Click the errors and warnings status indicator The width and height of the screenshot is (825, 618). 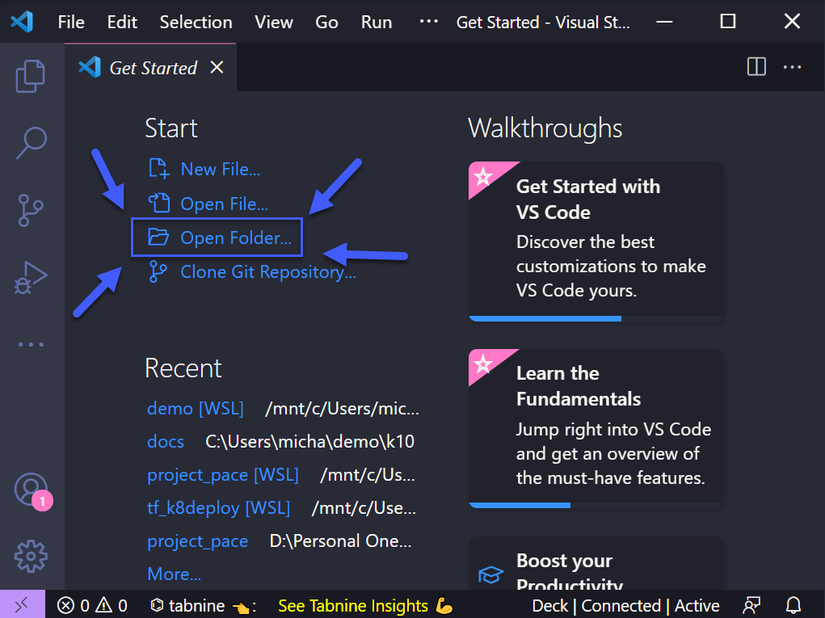92,605
